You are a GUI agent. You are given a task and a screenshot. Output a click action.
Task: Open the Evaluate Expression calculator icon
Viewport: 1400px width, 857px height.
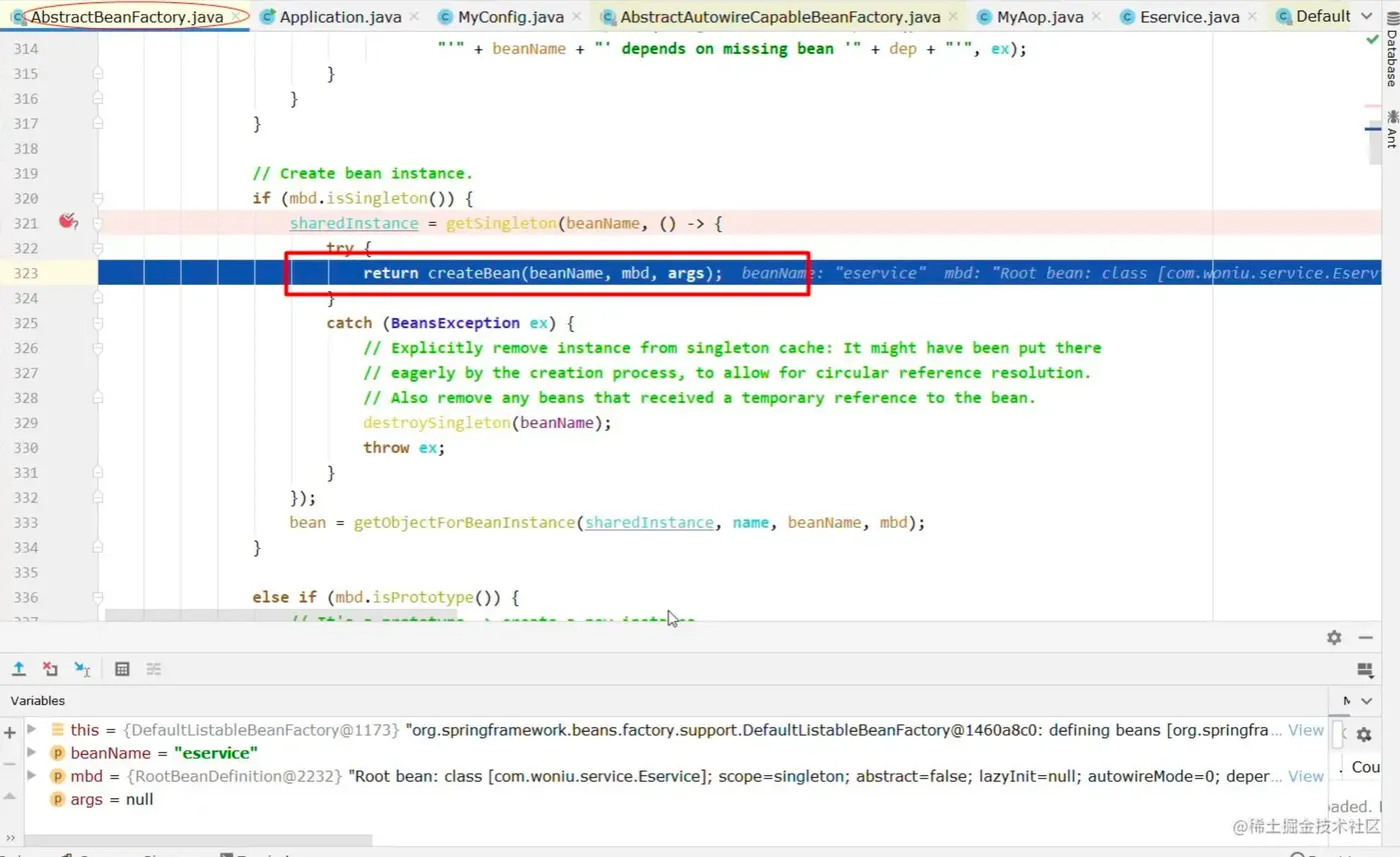(122, 669)
